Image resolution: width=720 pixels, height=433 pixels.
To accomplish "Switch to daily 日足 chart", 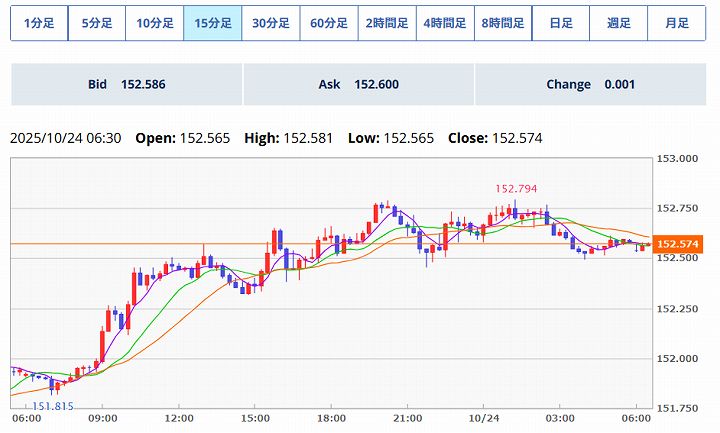I will pos(561,23).
